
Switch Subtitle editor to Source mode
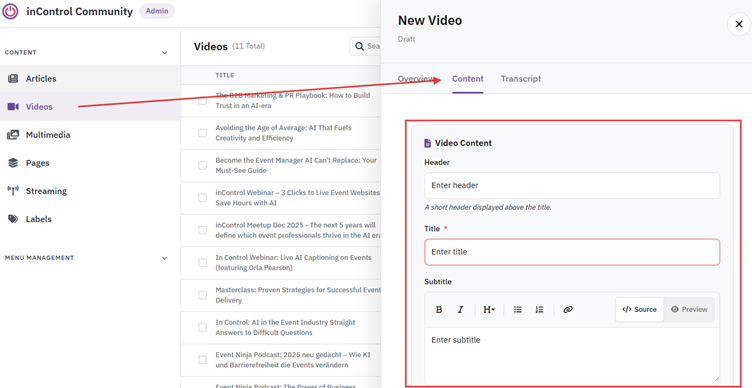639,309
